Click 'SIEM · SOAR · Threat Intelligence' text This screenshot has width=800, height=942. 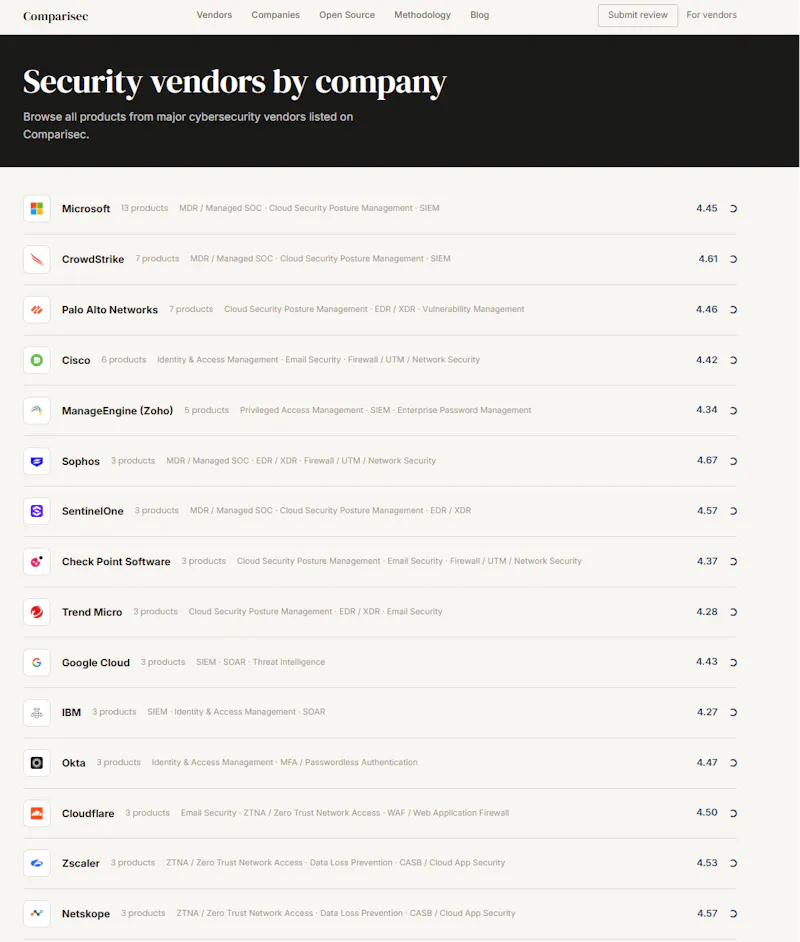pos(261,661)
